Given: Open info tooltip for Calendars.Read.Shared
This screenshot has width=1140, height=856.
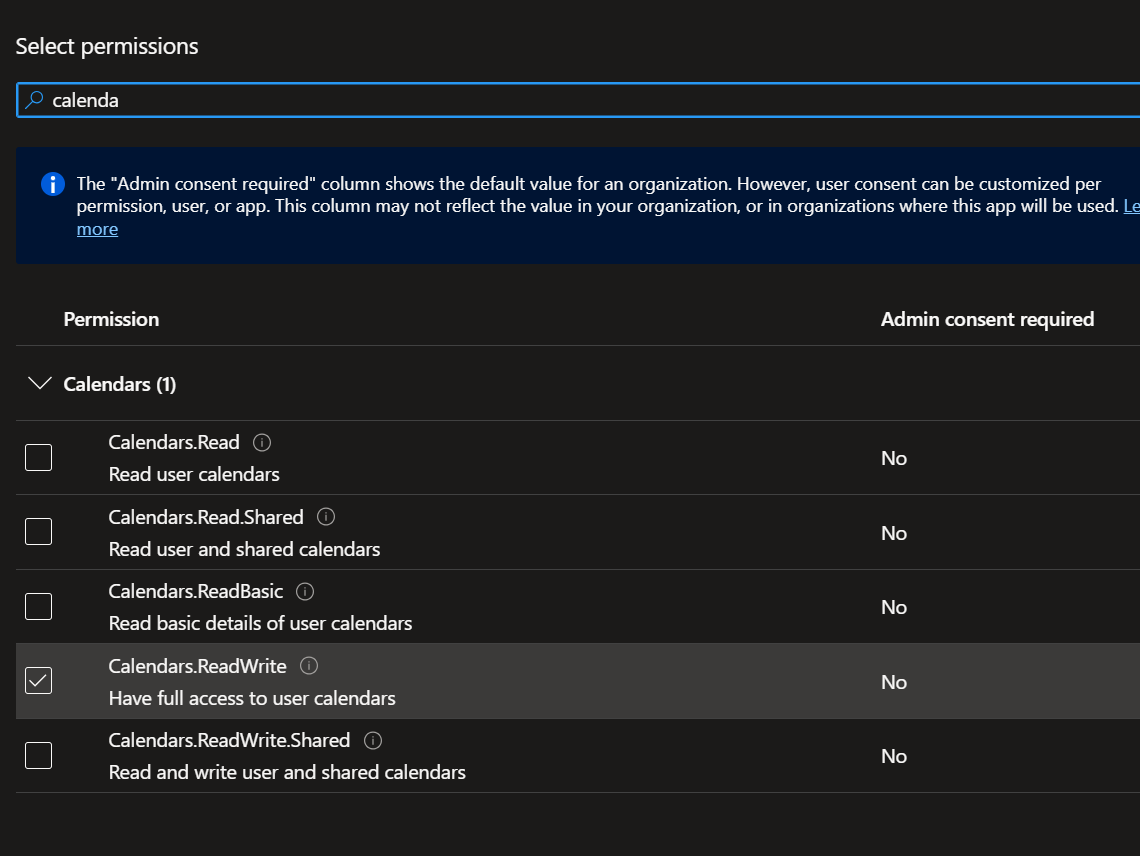Looking at the screenshot, I should 326,517.
